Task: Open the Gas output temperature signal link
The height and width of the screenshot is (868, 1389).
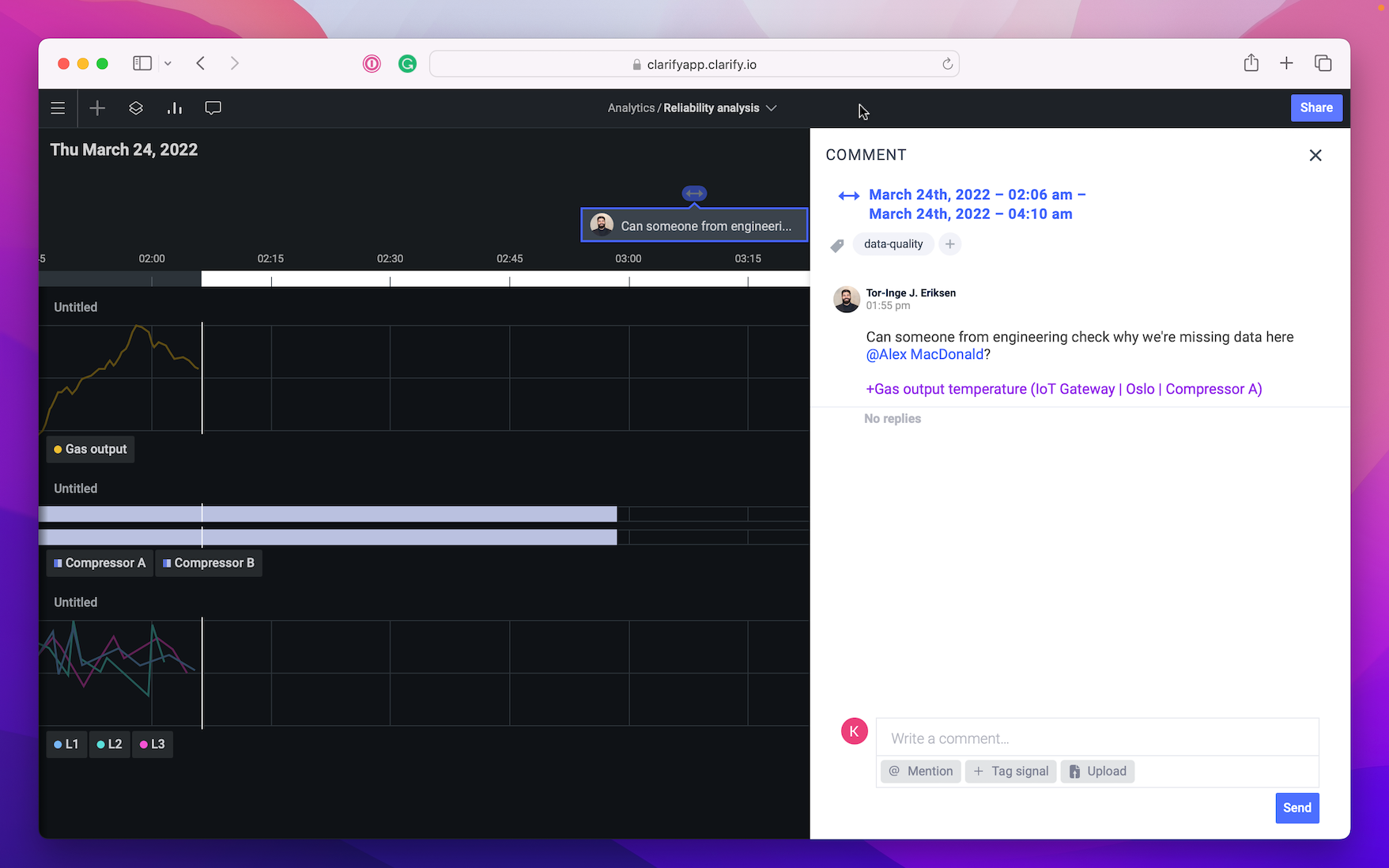Action: click(1063, 389)
